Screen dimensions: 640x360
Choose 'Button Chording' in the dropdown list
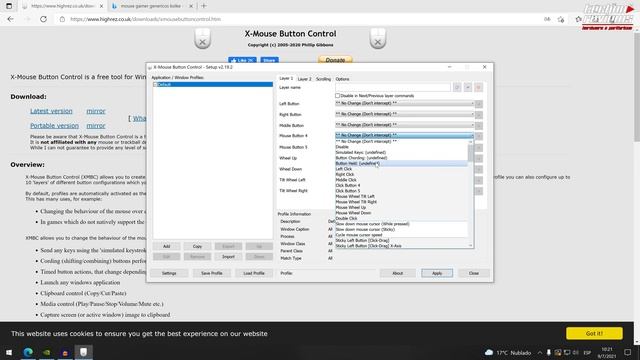tap(401, 158)
